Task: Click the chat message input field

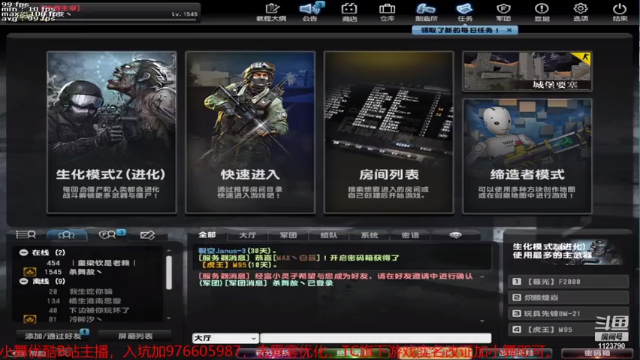Action: (376, 338)
